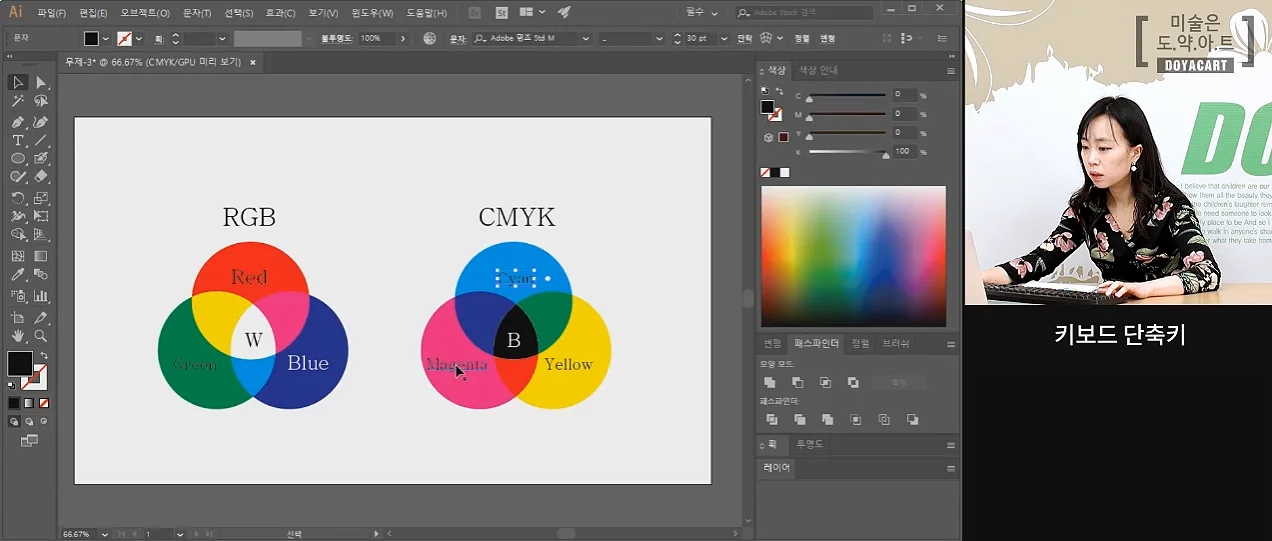Open the Color panel options menu
This screenshot has height=541, width=1272.
pyautogui.click(x=951, y=71)
